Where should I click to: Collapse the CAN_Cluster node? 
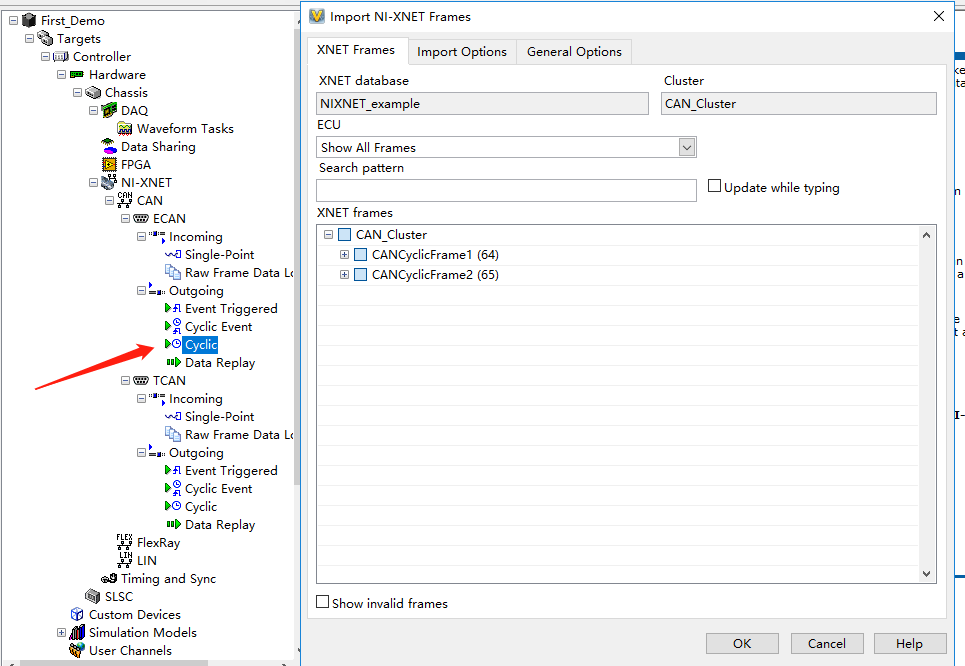[329, 235]
